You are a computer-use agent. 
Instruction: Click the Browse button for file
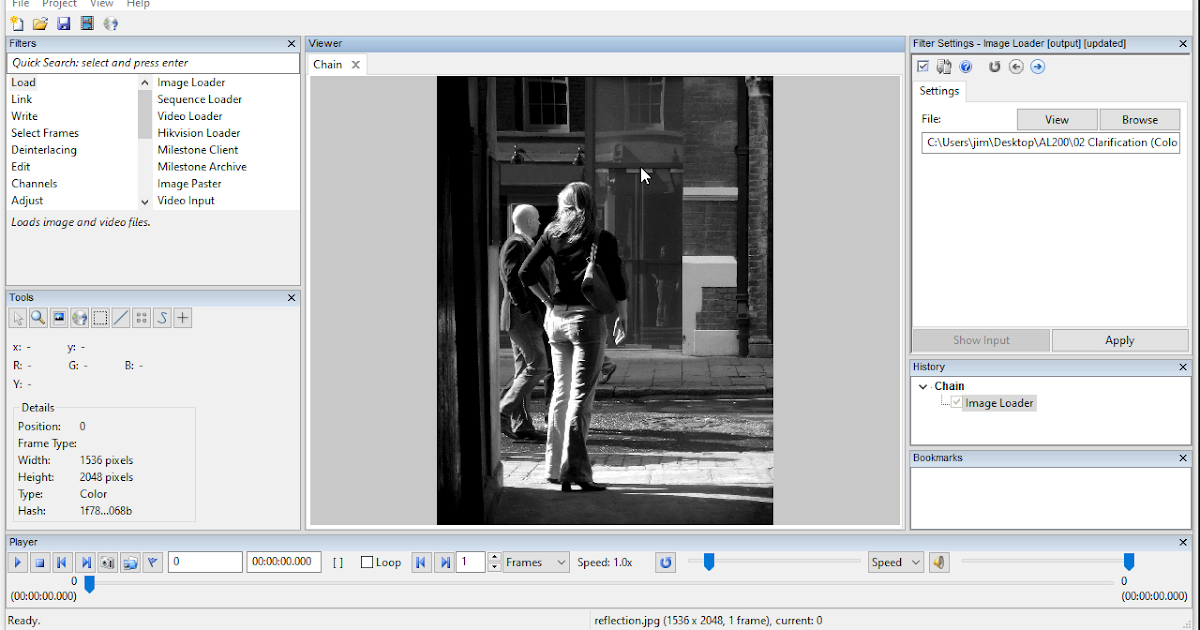(x=1139, y=120)
